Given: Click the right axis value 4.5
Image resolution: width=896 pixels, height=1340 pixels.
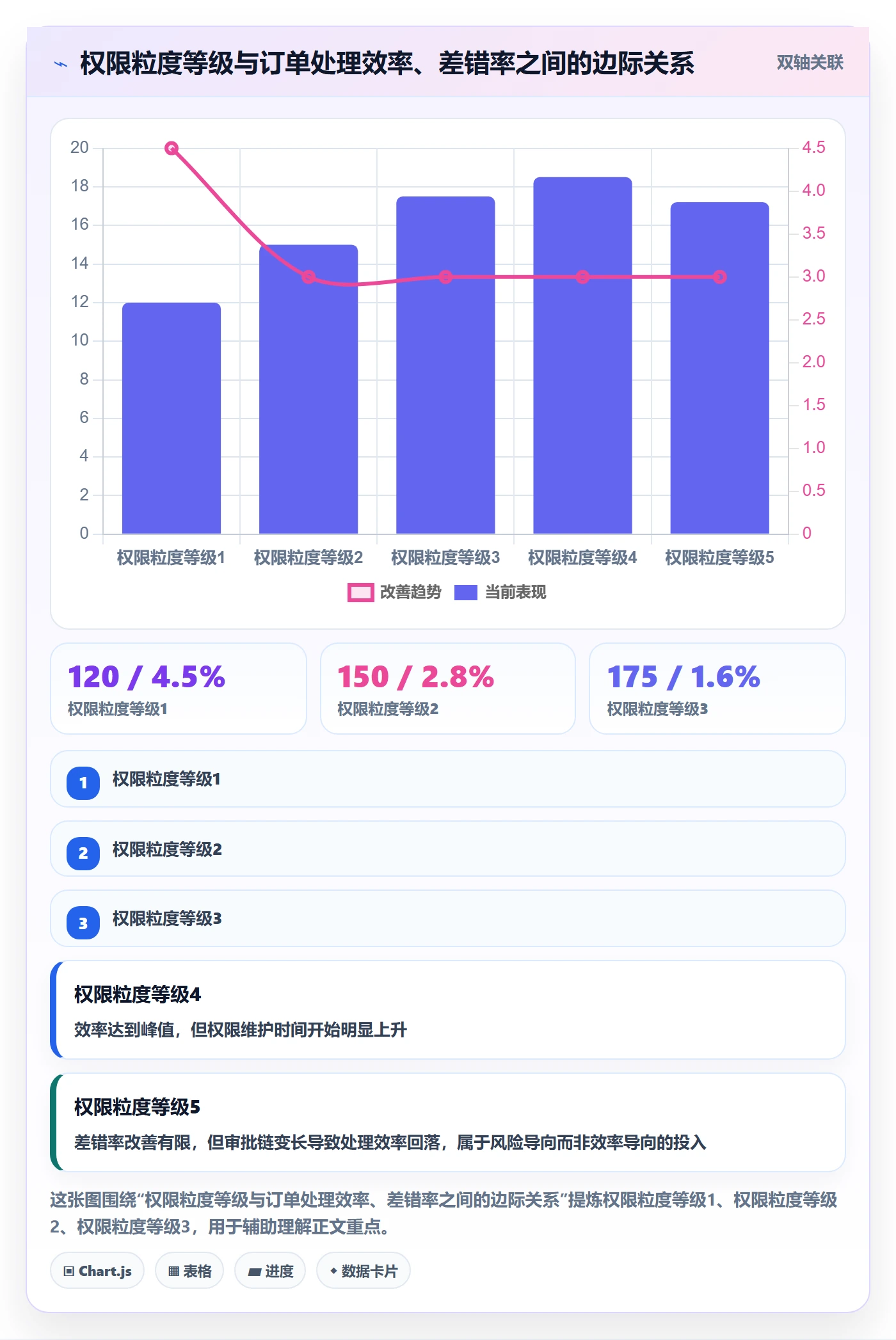Looking at the screenshot, I should pyautogui.click(x=813, y=148).
